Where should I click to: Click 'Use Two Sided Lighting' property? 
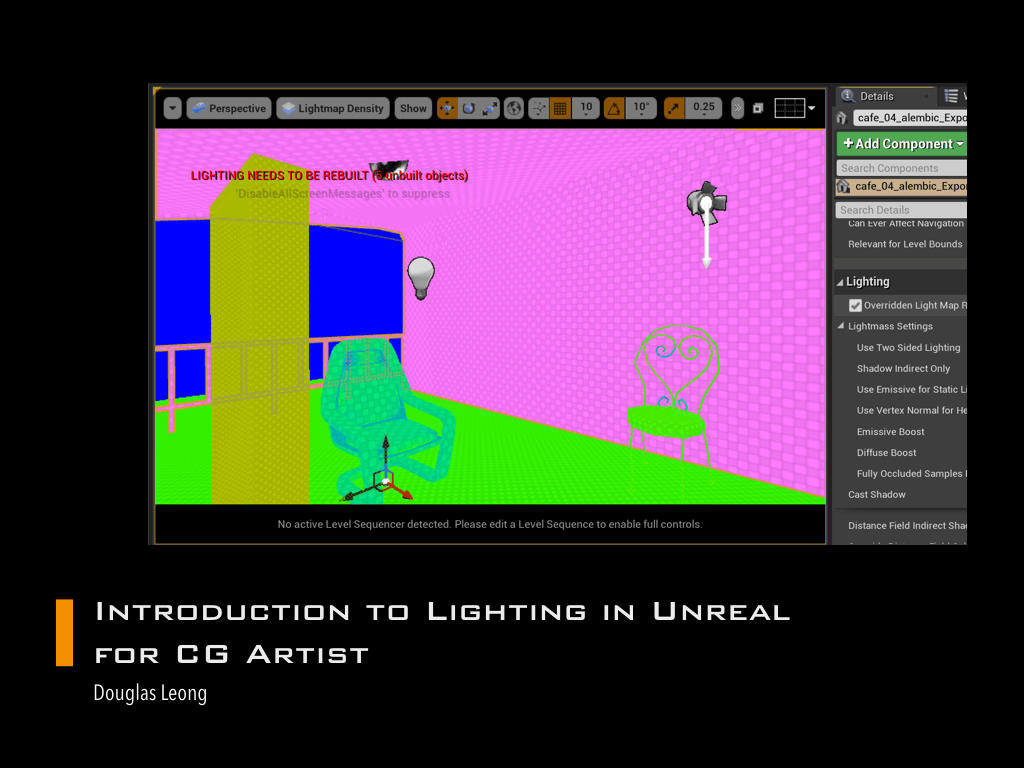pyautogui.click(x=908, y=347)
